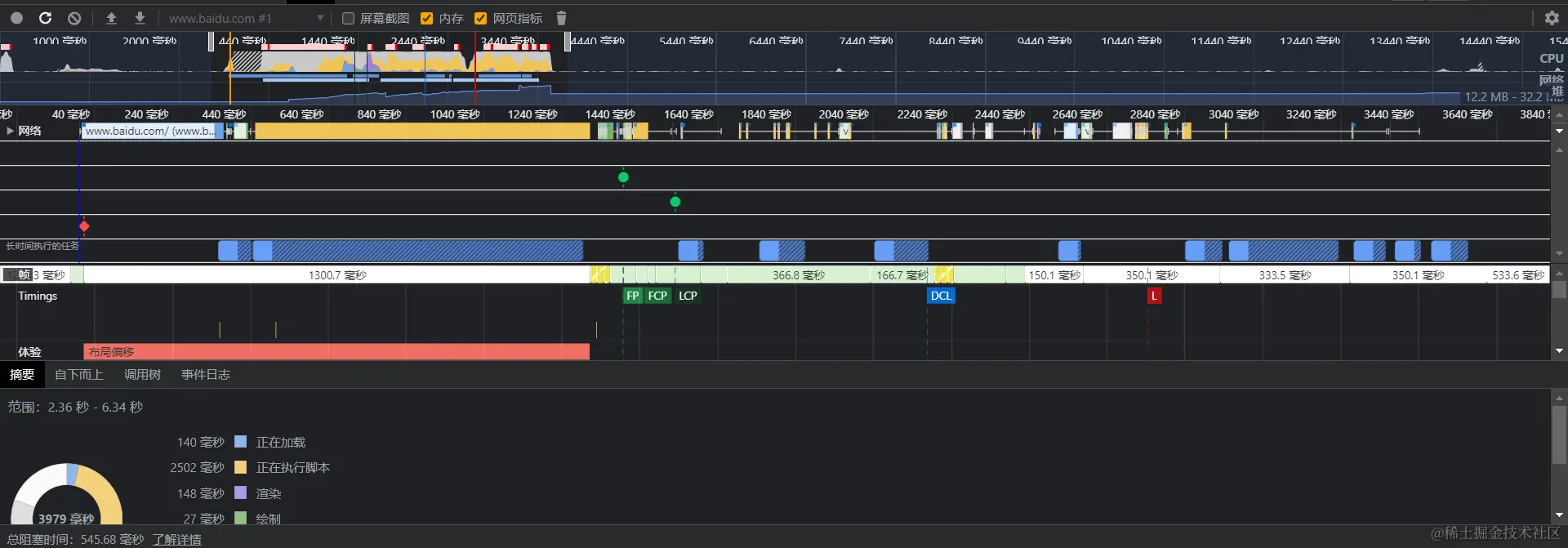Select the 布局偏移 layout shift bar

[336, 352]
